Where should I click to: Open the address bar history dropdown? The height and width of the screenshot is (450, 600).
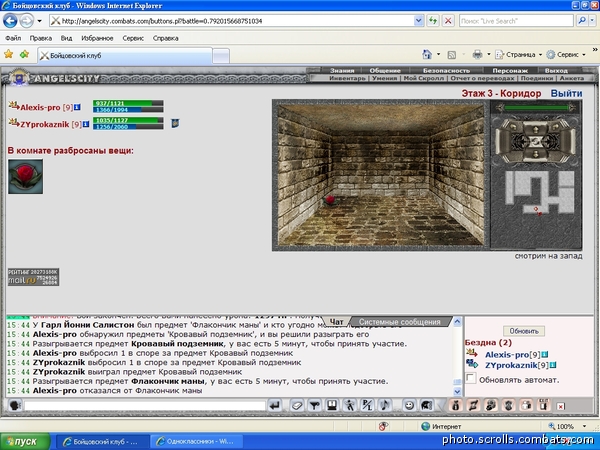coord(419,21)
